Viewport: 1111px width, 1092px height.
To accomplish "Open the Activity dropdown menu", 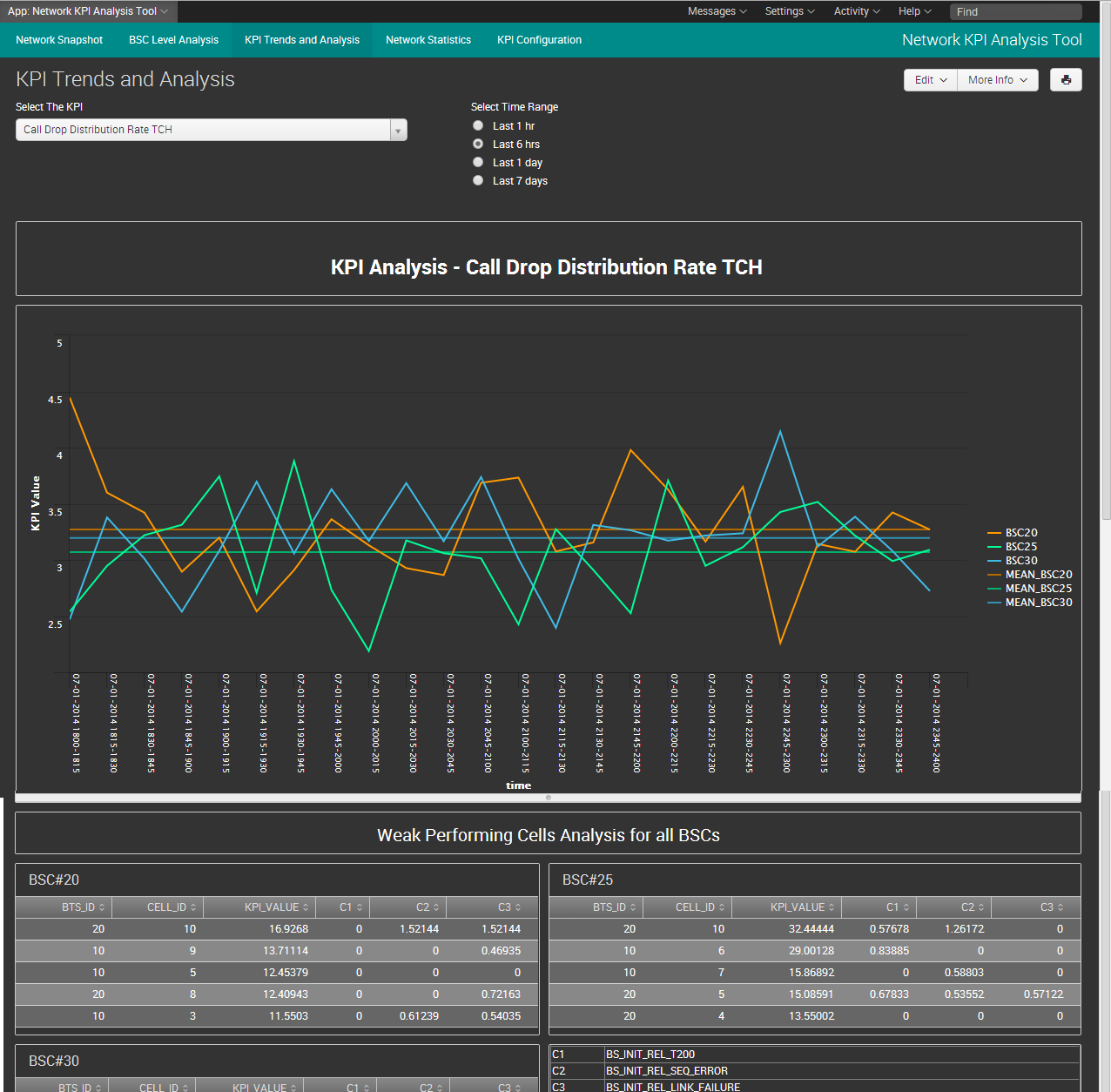I will 857,11.
